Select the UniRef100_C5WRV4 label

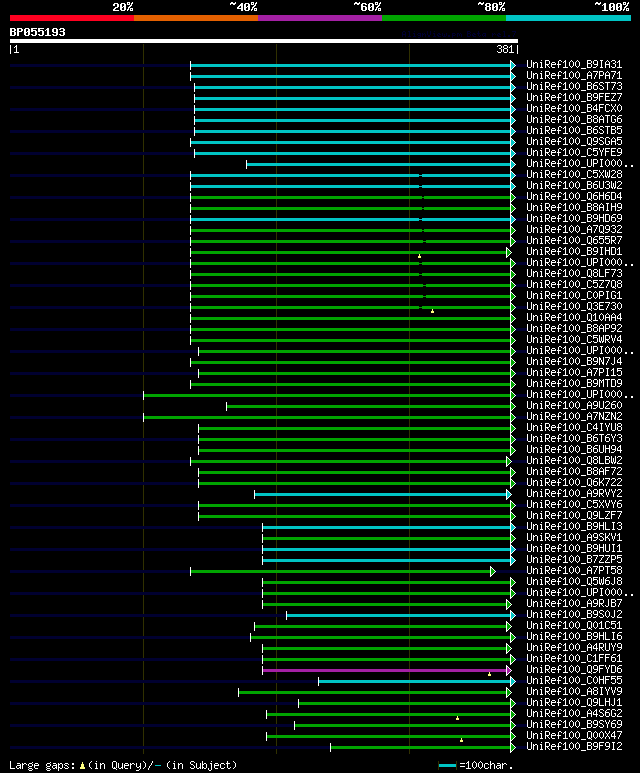(x=574, y=340)
